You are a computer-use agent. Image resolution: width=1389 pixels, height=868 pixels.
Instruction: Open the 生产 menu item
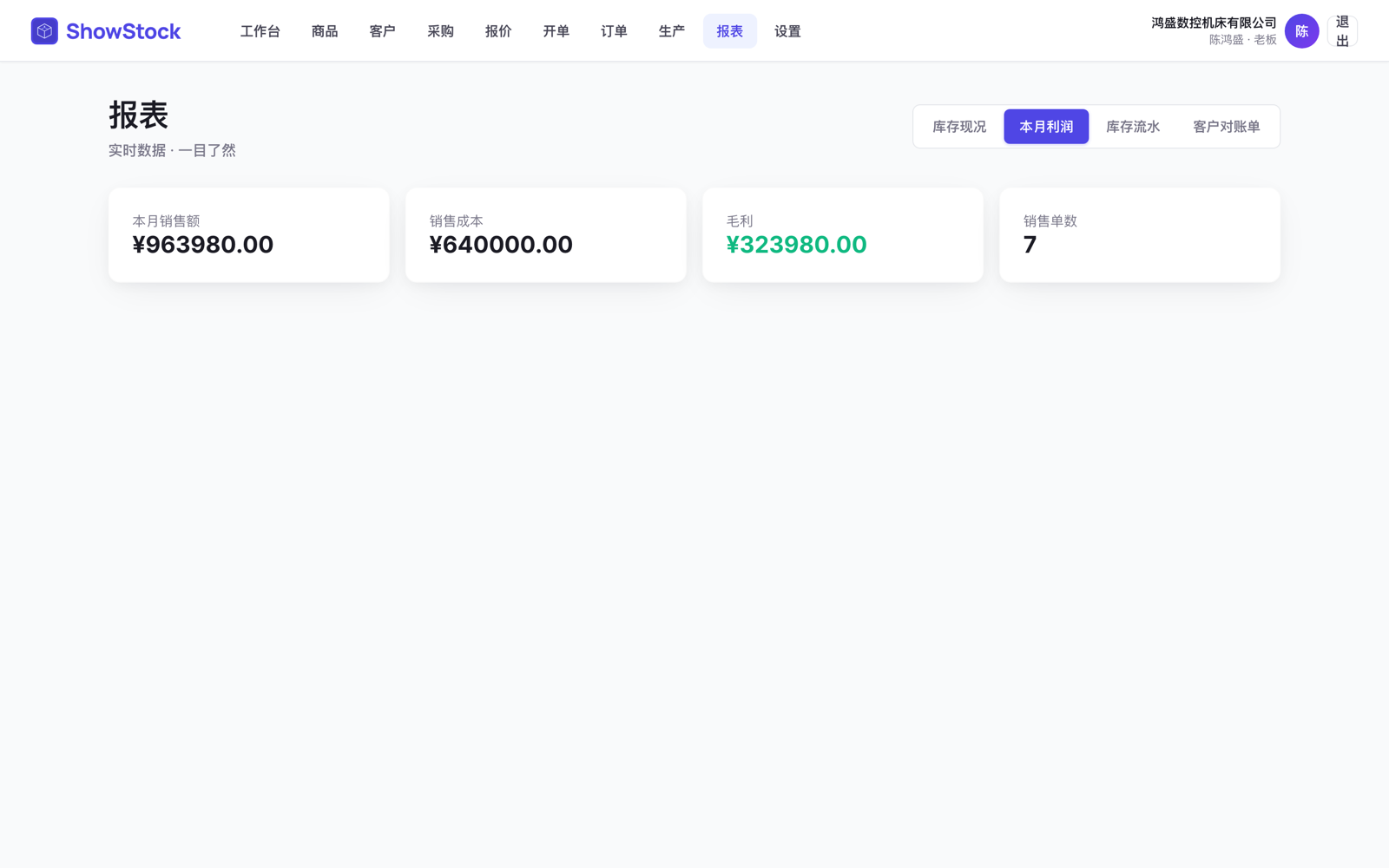click(672, 31)
